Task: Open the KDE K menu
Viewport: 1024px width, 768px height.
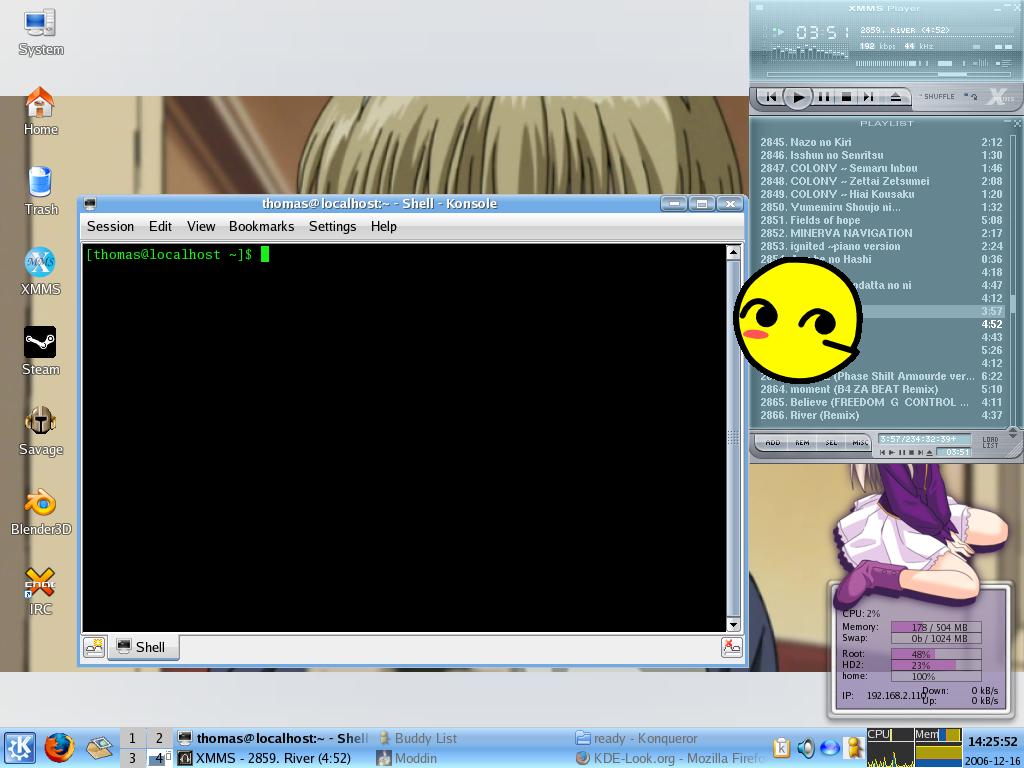Action: [x=20, y=748]
